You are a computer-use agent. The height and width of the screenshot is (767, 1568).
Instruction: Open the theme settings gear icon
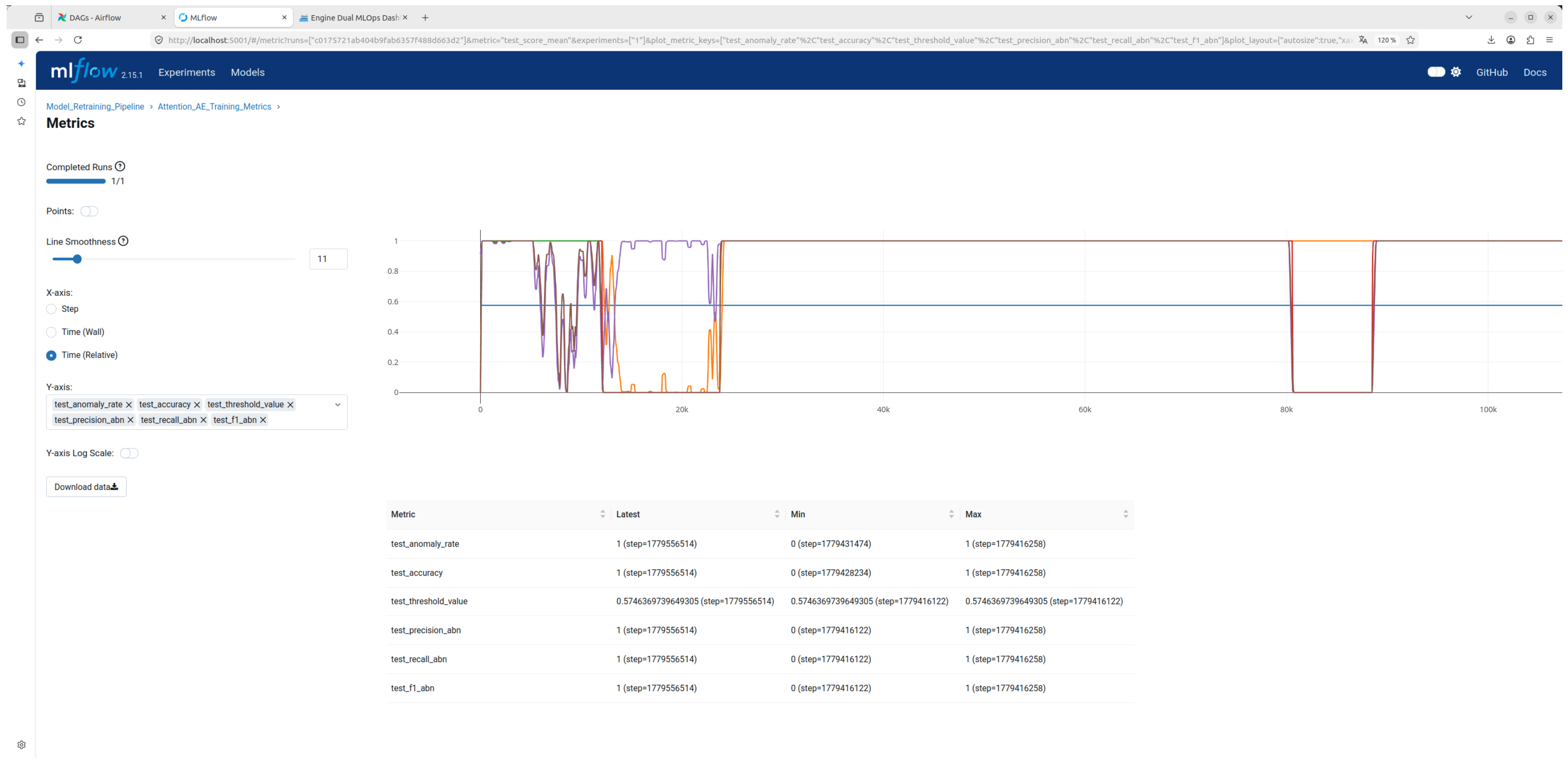pos(1455,72)
